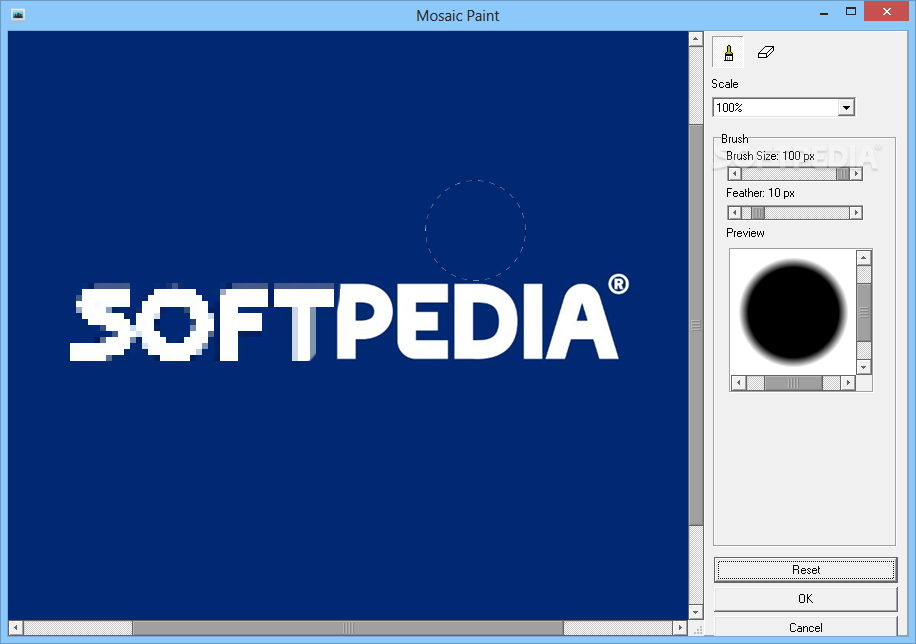Click the 'Preview' label

[x=745, y=233]
